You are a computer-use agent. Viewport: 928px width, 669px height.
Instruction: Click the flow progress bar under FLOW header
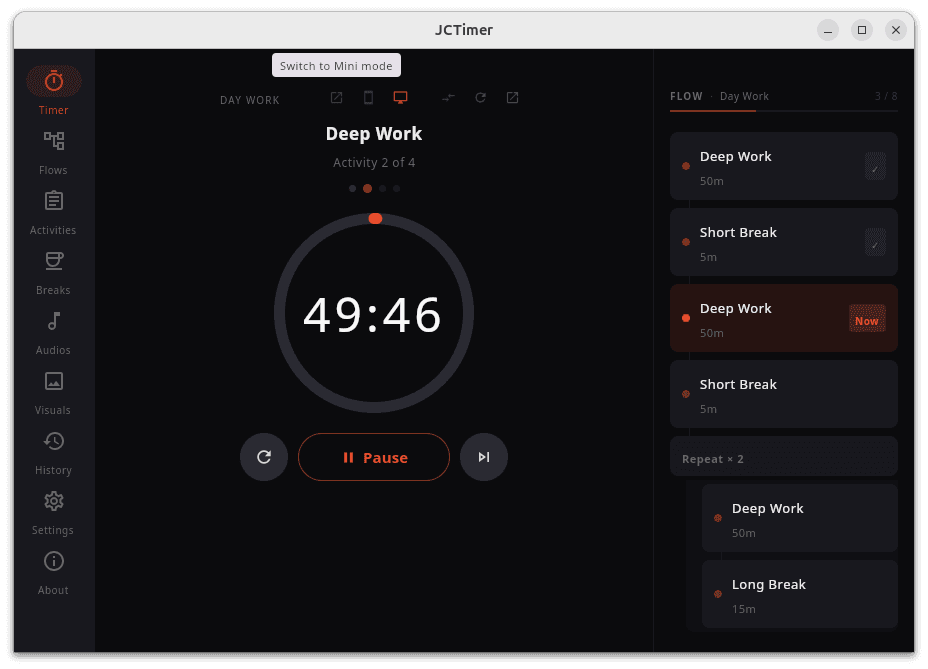click(784, 111)
